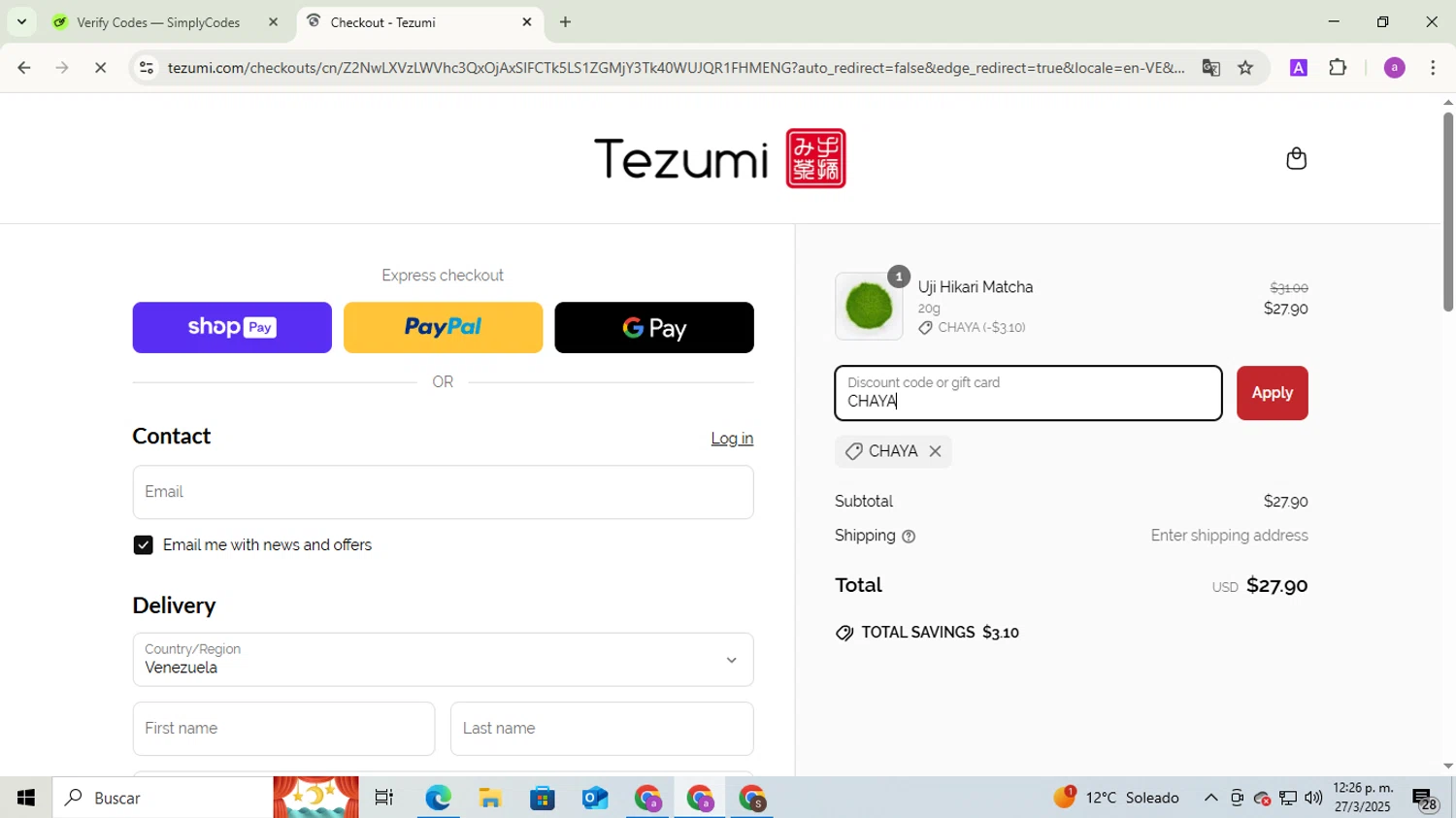Image resolution: width=1456 pixels, height=818 pixels.
Task: Focus the Email input field
Action: pyautogui.click(x=443, y=492)
